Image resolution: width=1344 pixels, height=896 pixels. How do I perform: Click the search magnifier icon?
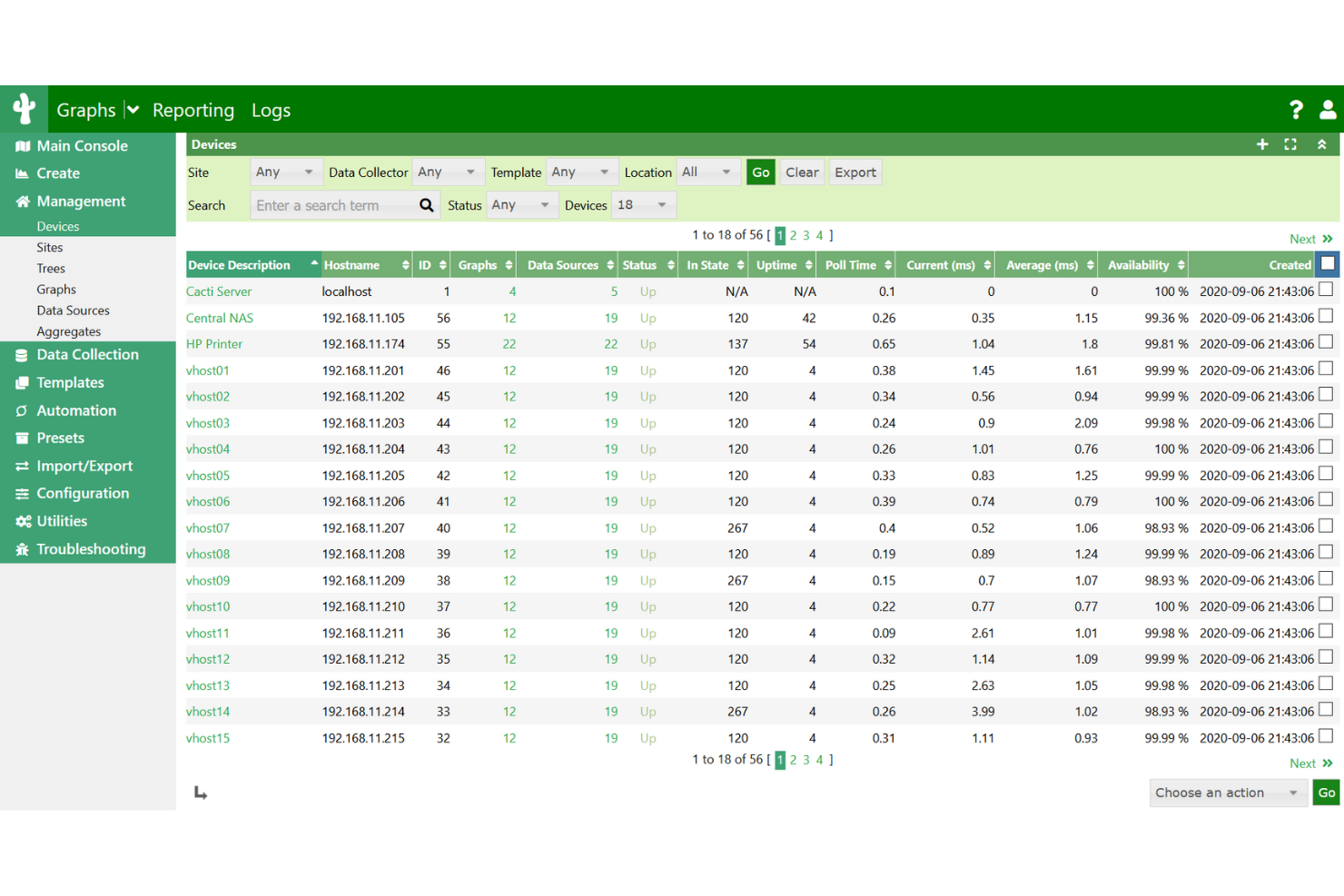click(x=426, y=204)
